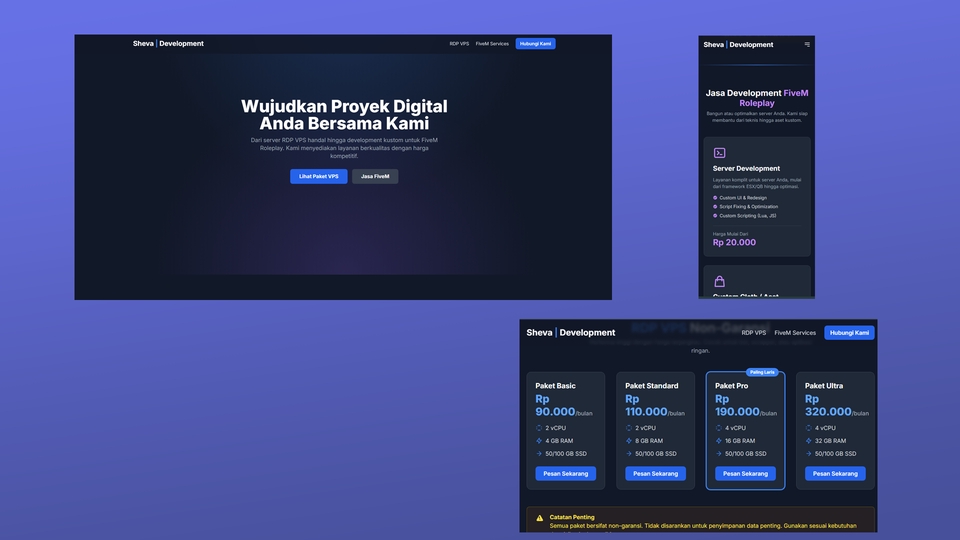Click the CPU icon in Paket Basic
The width and height of the screenshot is (960, 540).
pyautogui.click(x=539, y=428)
